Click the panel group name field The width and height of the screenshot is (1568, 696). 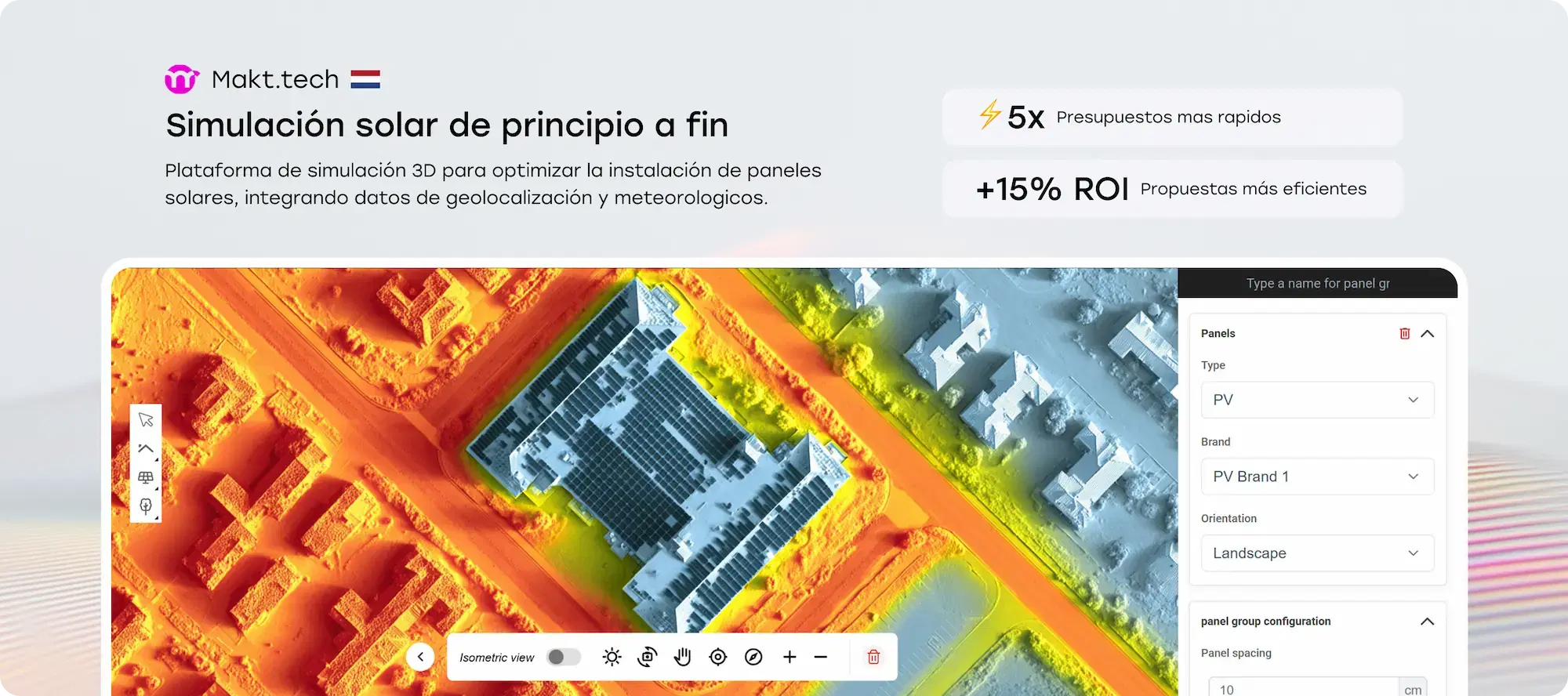pyautogui.click(x=1317, y=284)
